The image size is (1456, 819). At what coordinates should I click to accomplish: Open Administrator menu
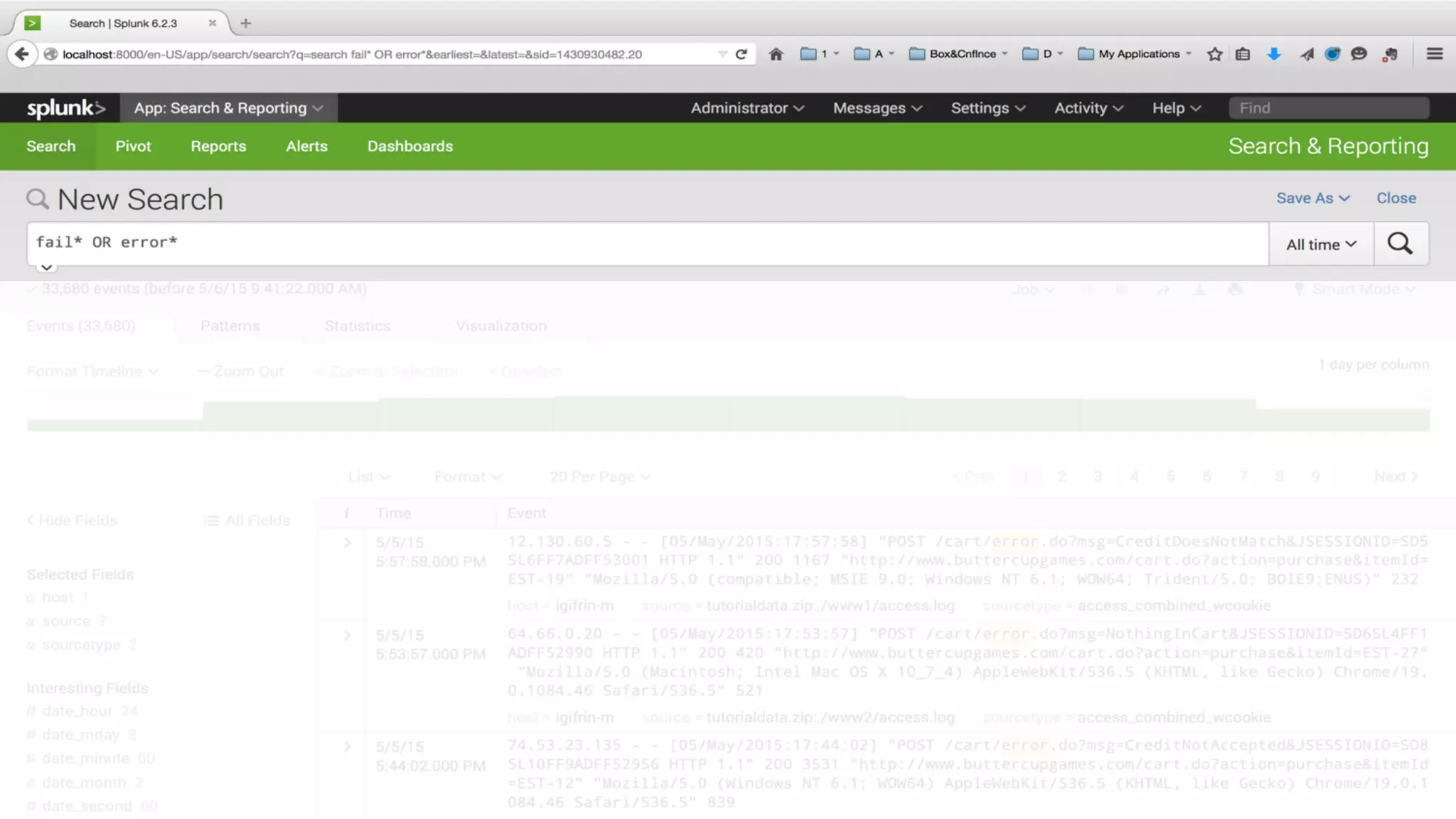[x=747, y=108]
